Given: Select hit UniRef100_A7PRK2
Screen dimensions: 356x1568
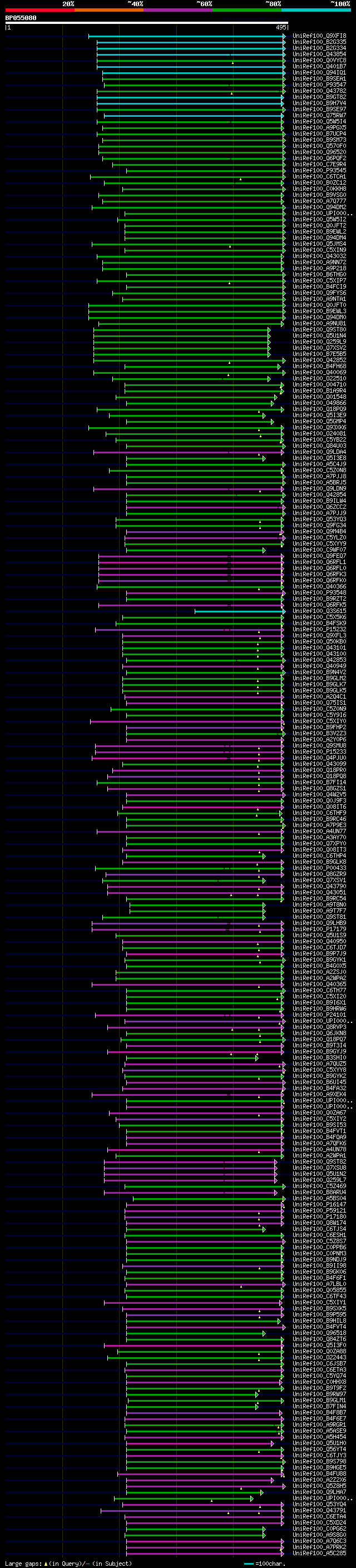Looking at the screenshot, I should pos(319,1547).
